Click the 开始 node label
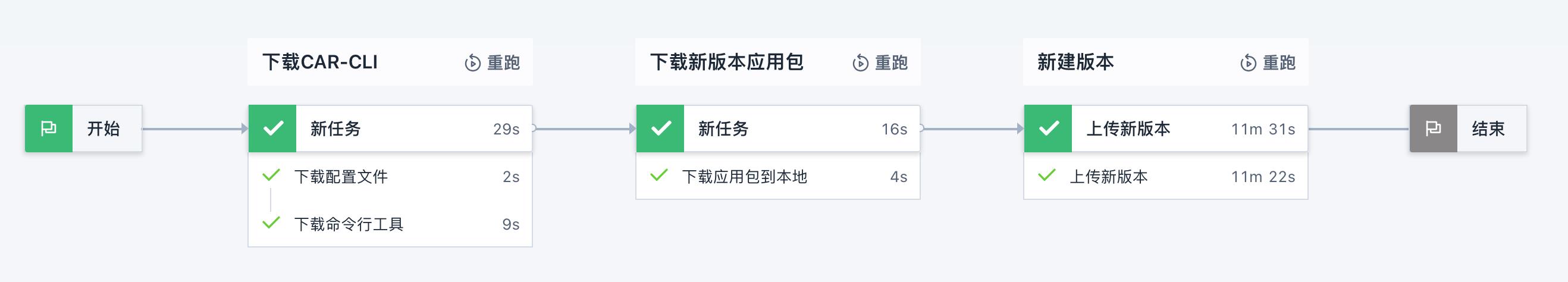This screenshot has height=282, width=1568. point(104,129)
